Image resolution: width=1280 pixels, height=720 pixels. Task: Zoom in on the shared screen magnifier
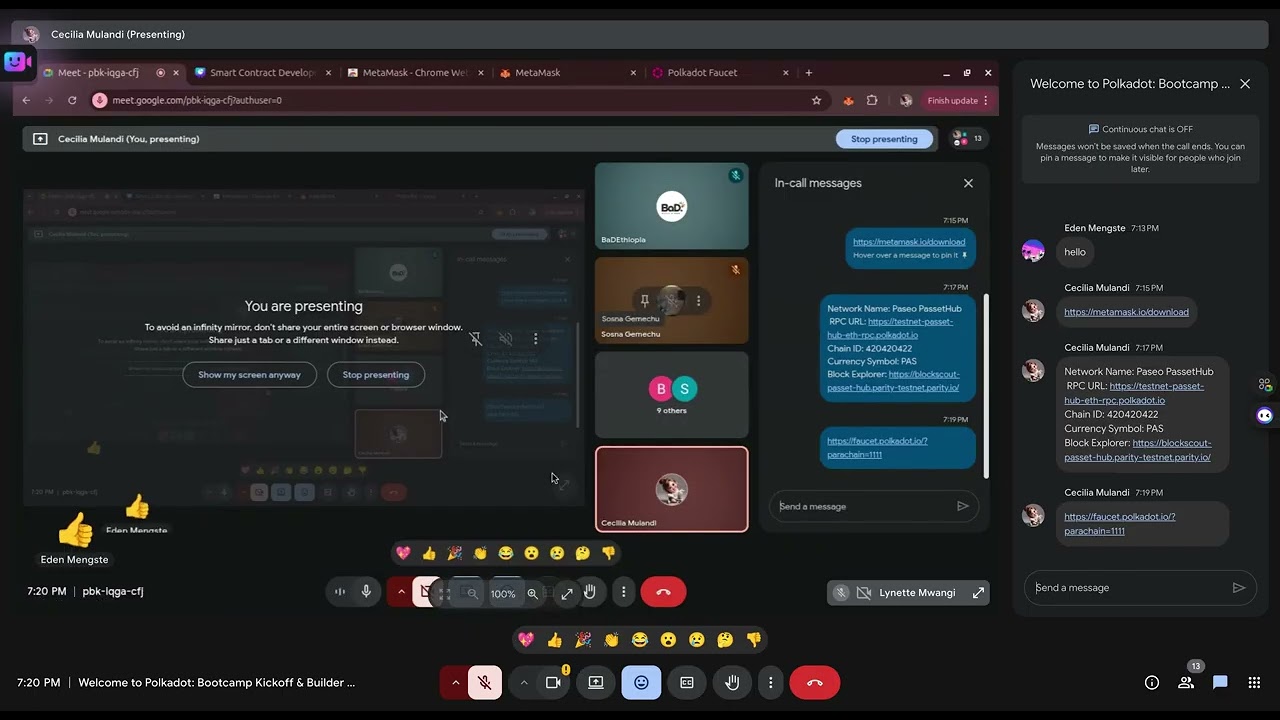coord(533,593)
